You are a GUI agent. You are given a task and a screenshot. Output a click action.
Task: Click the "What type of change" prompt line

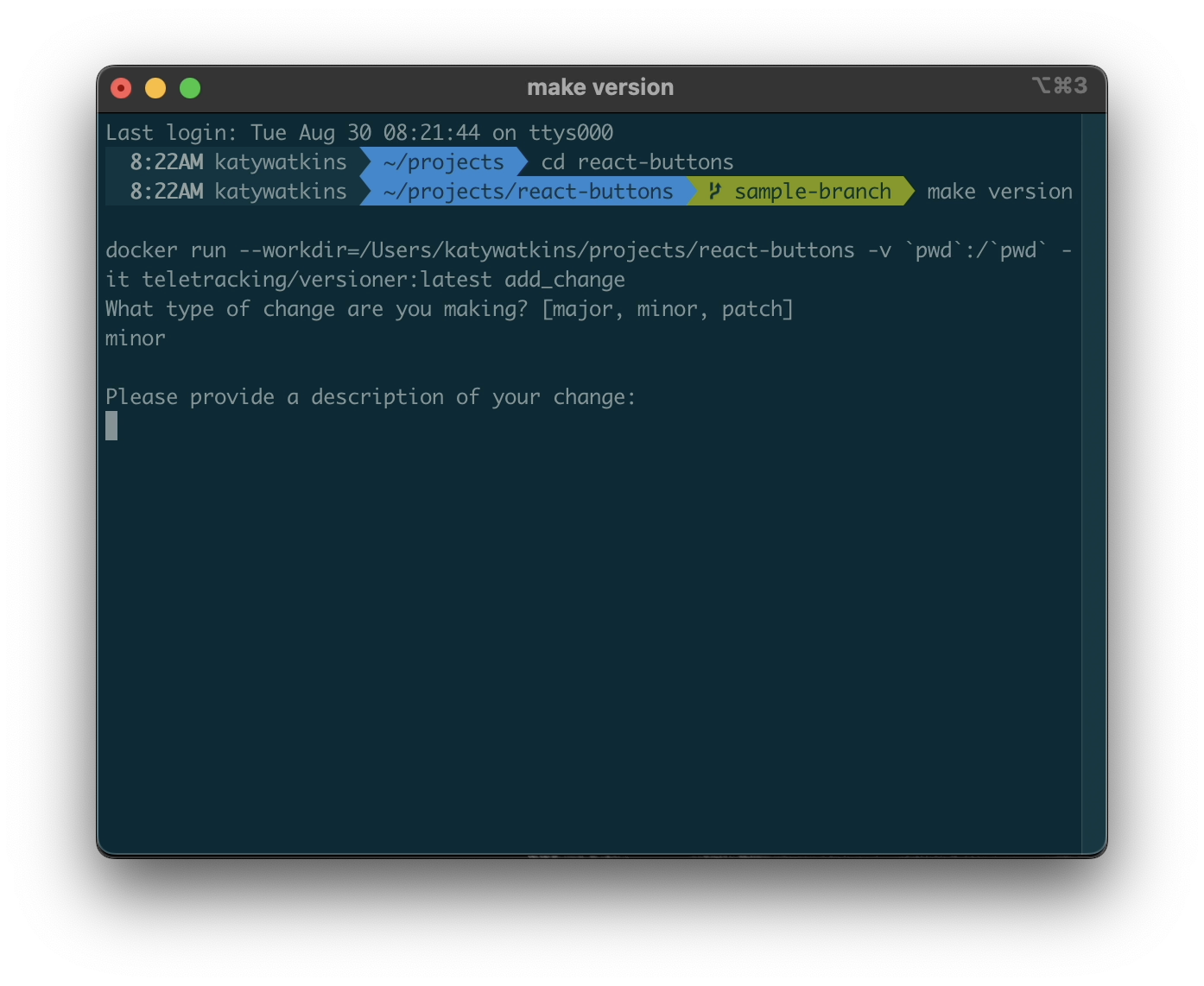(449, 308)
